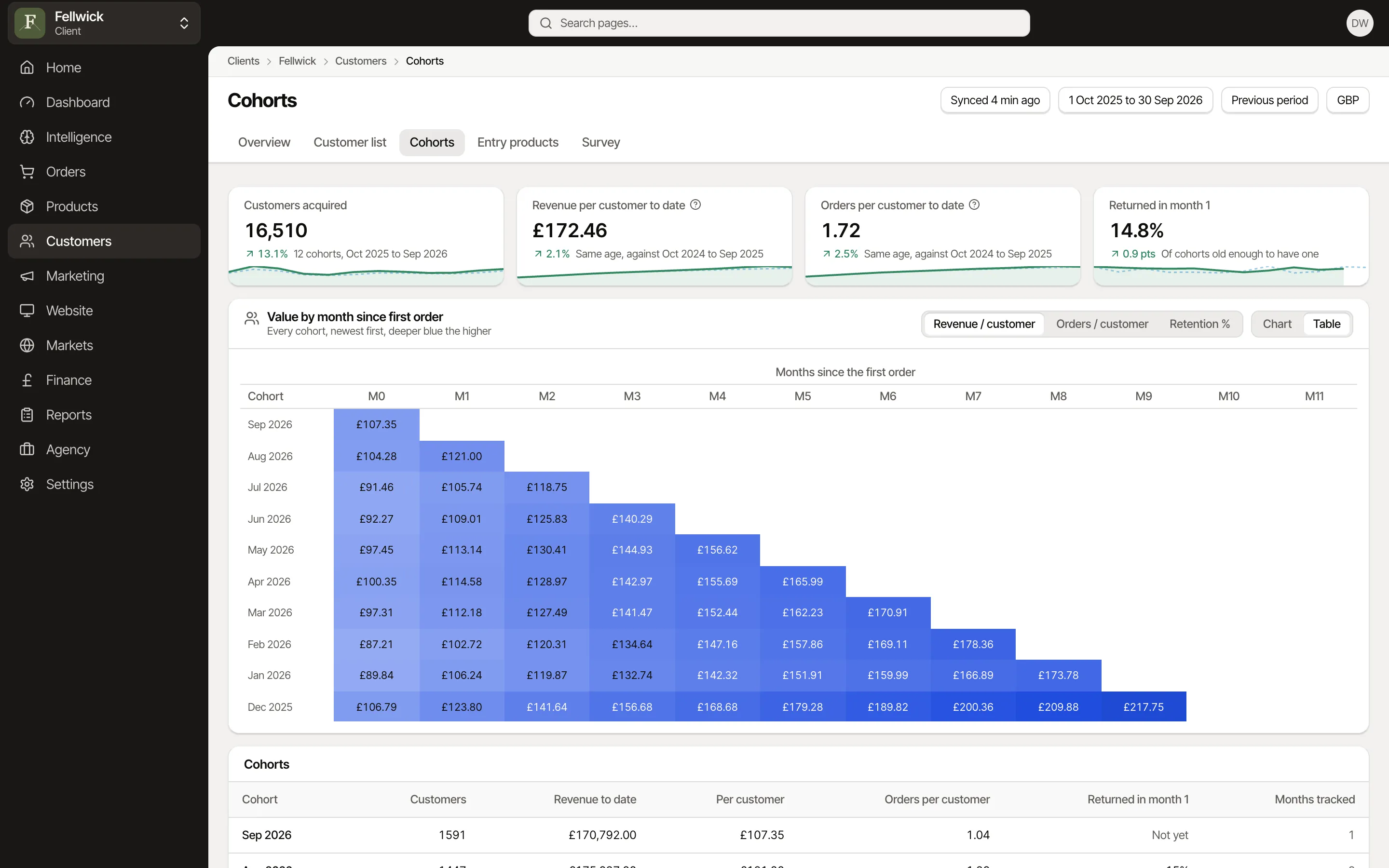Viewport: 1389px width, 868px height.
Task: Expand the Fellwick client switcher chevrons
Action: click(184, 23)
